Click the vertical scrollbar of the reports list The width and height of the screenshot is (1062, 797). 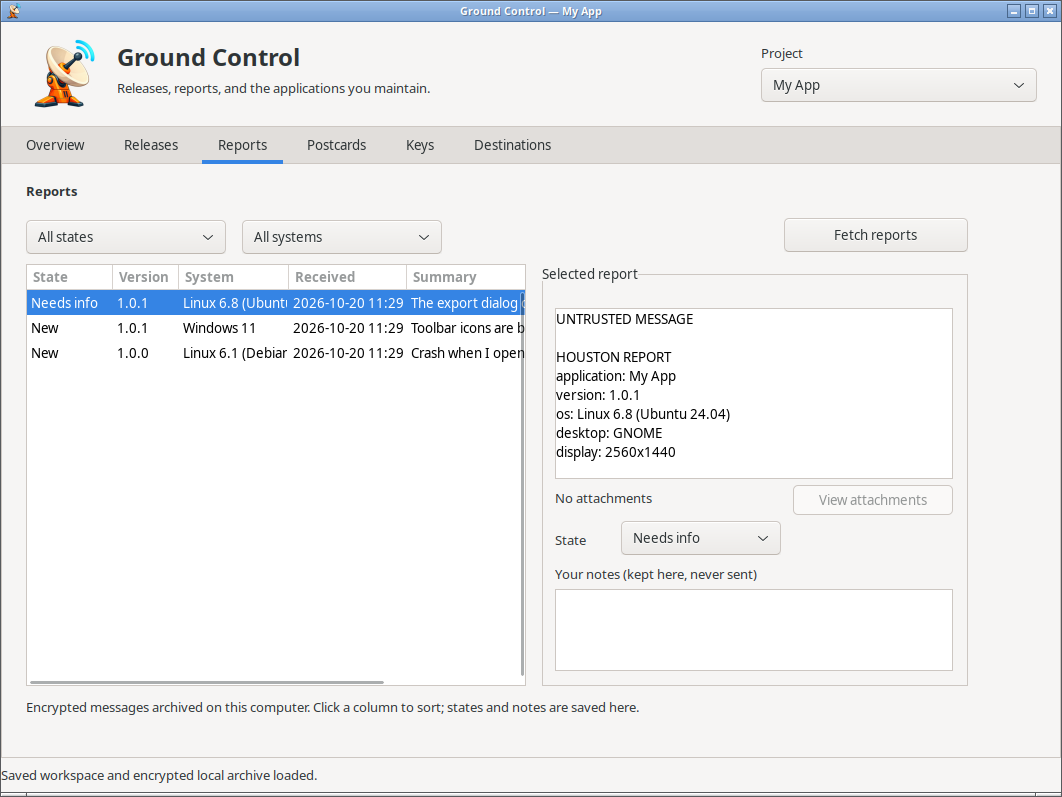coord(522,482)
